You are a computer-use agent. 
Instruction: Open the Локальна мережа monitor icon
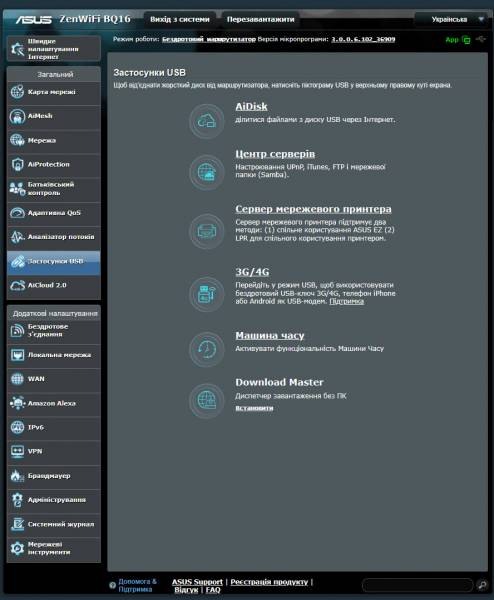click(x=17, y=355)
